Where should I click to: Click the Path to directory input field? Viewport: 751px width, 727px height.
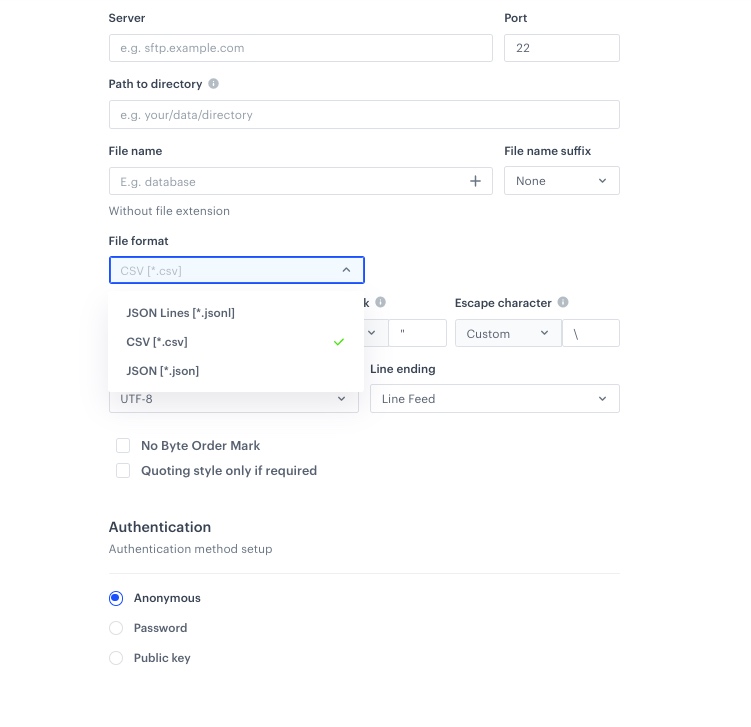tap(363, 115)
